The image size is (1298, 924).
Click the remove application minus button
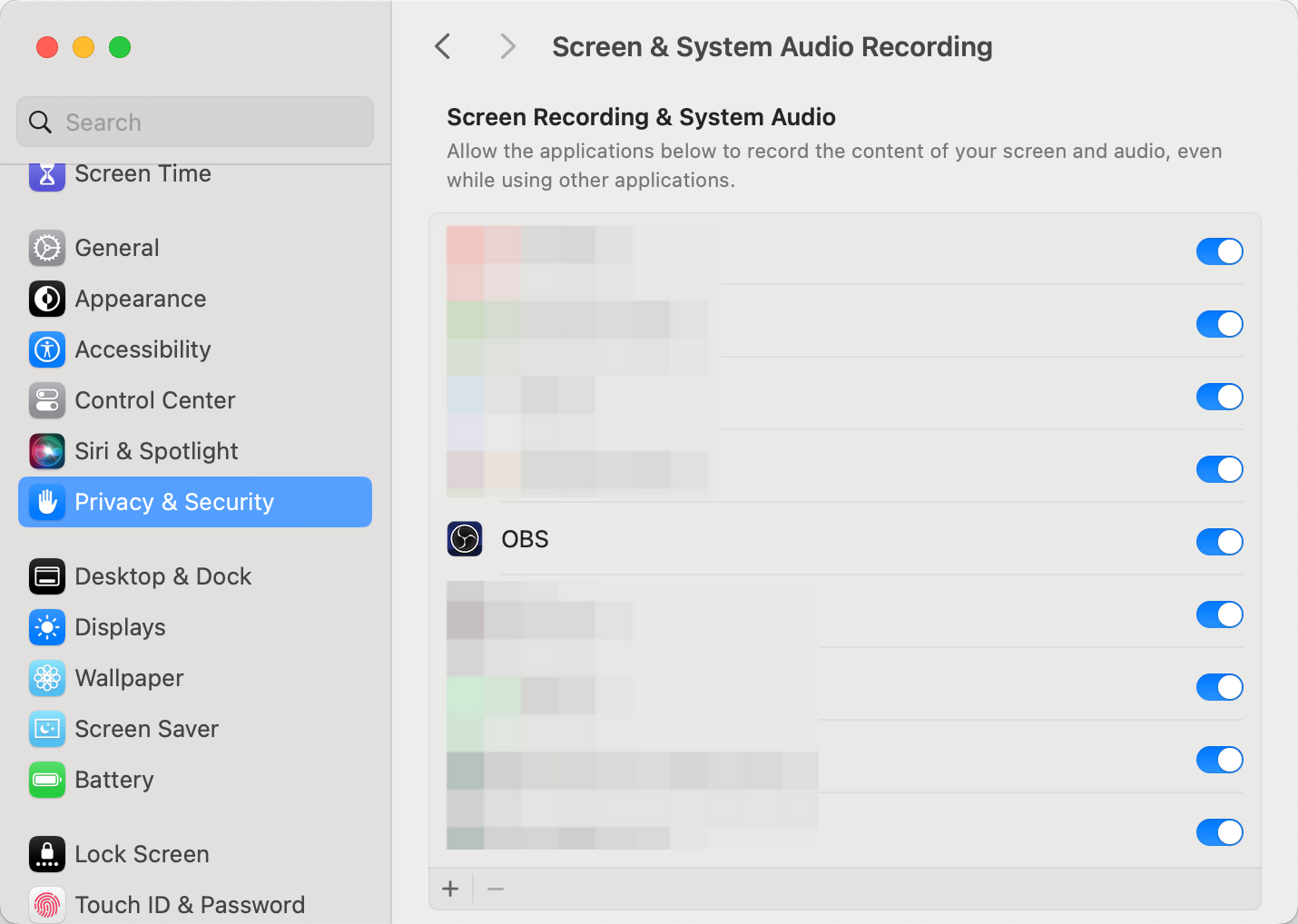(x=495, y=889)
